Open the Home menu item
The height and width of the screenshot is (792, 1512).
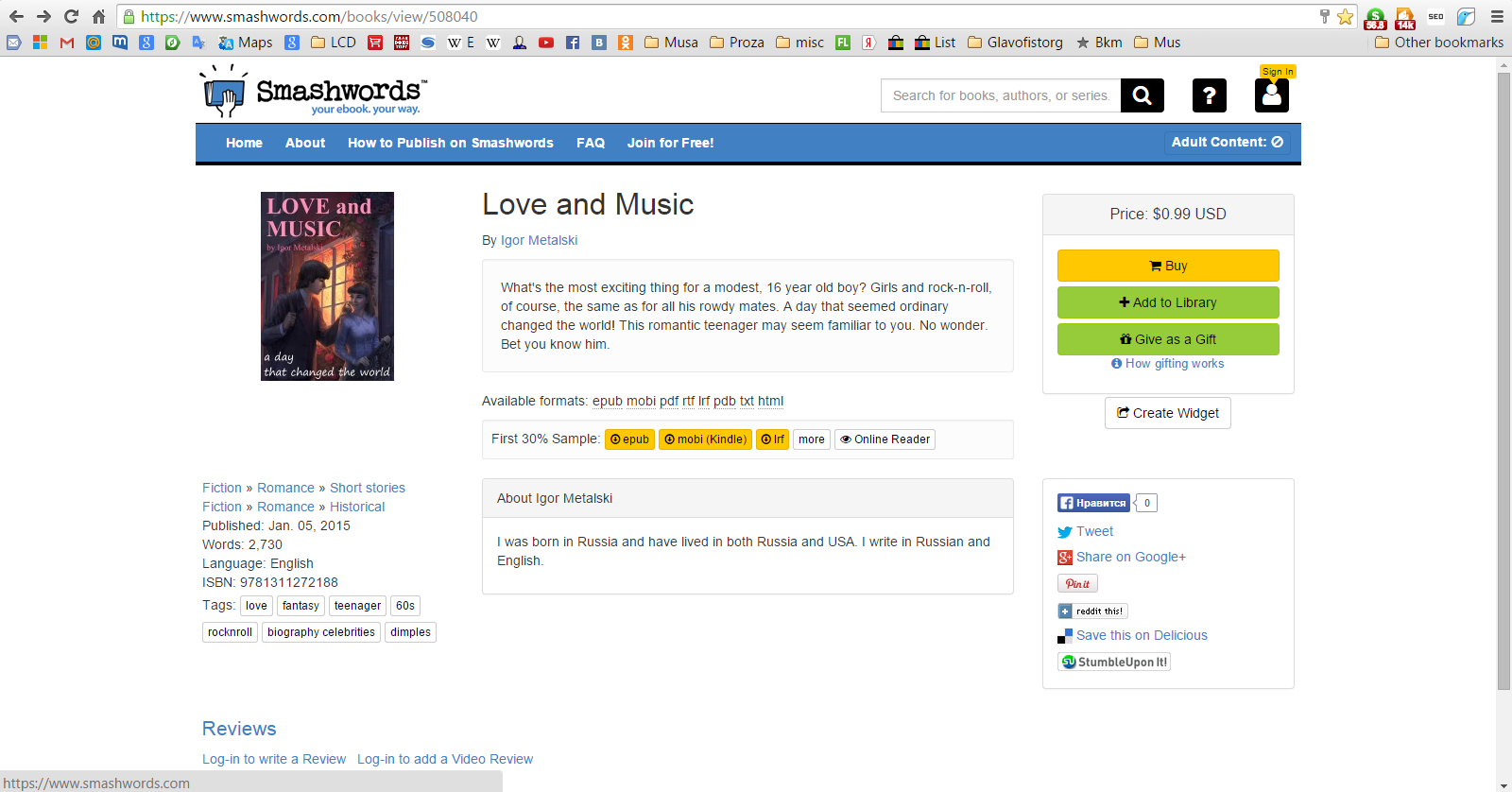[x=244, y=143]
